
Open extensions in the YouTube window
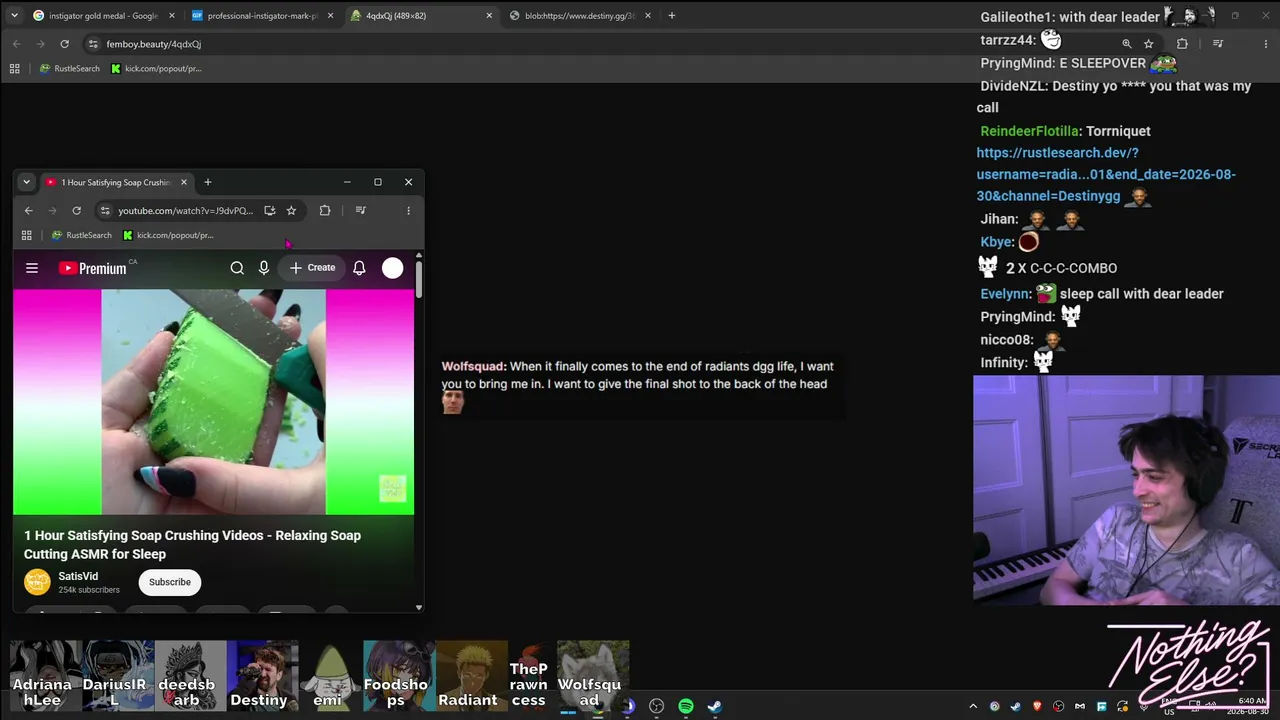pyautogui.click(x=325, y=211)
